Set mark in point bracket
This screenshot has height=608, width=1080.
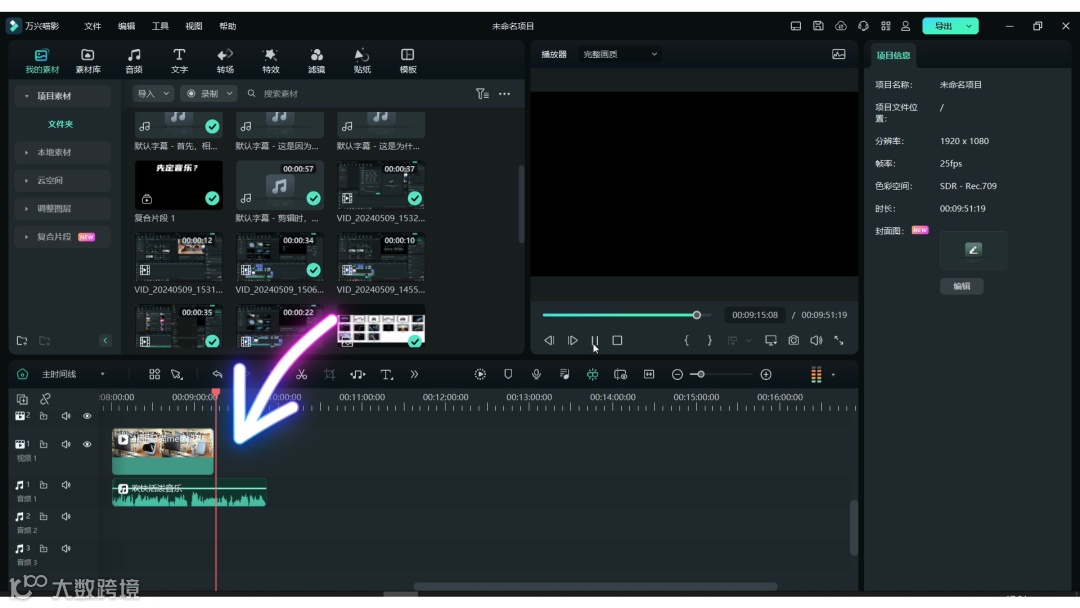pos(686,340)
